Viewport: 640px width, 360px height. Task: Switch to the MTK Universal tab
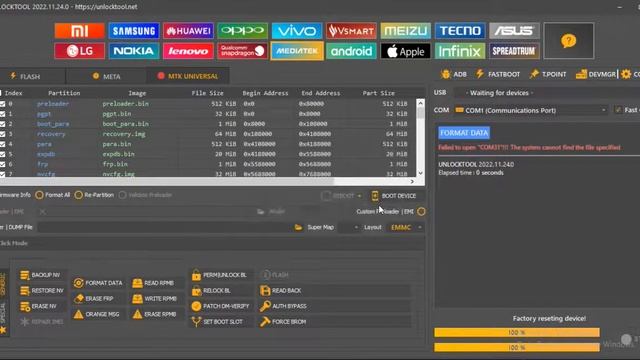[x=188, y=76]
